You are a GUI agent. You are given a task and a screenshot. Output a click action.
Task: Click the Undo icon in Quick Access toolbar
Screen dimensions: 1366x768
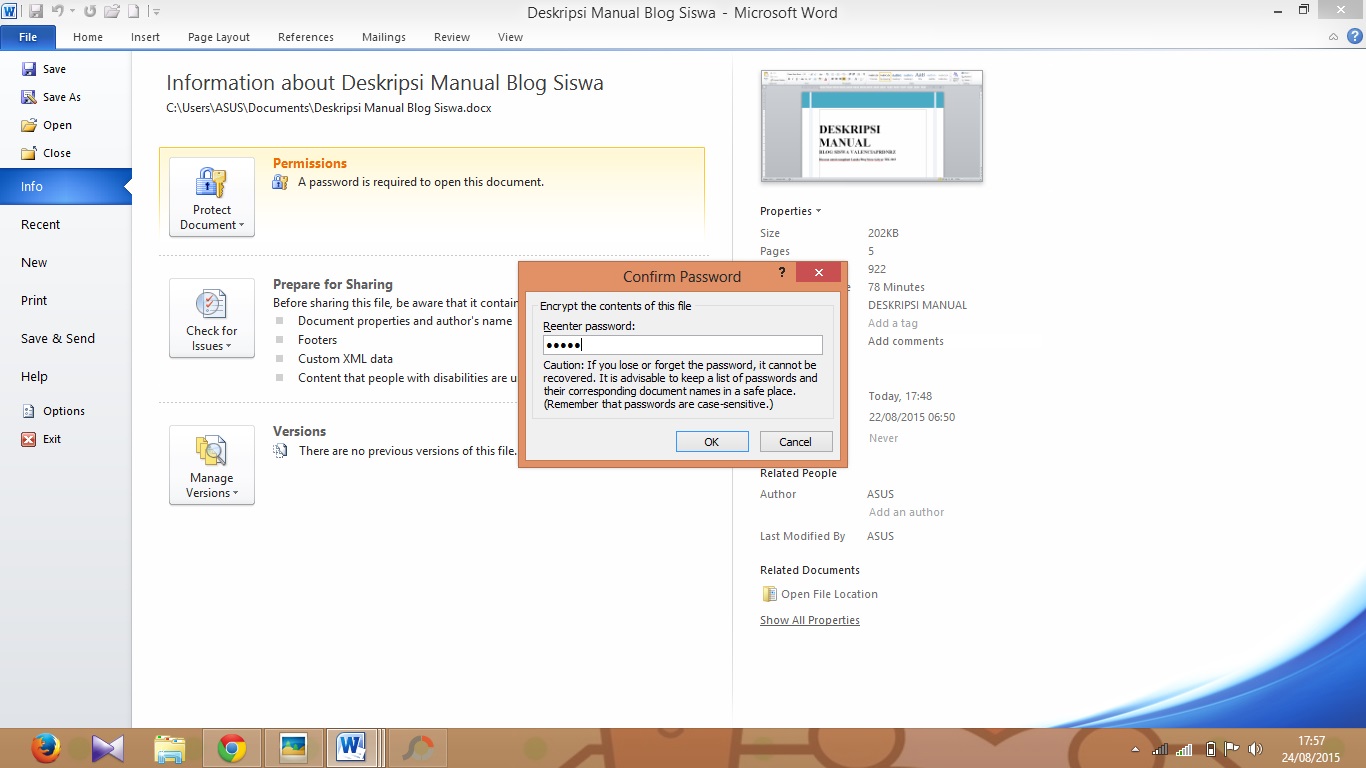[x=58, y=12]
